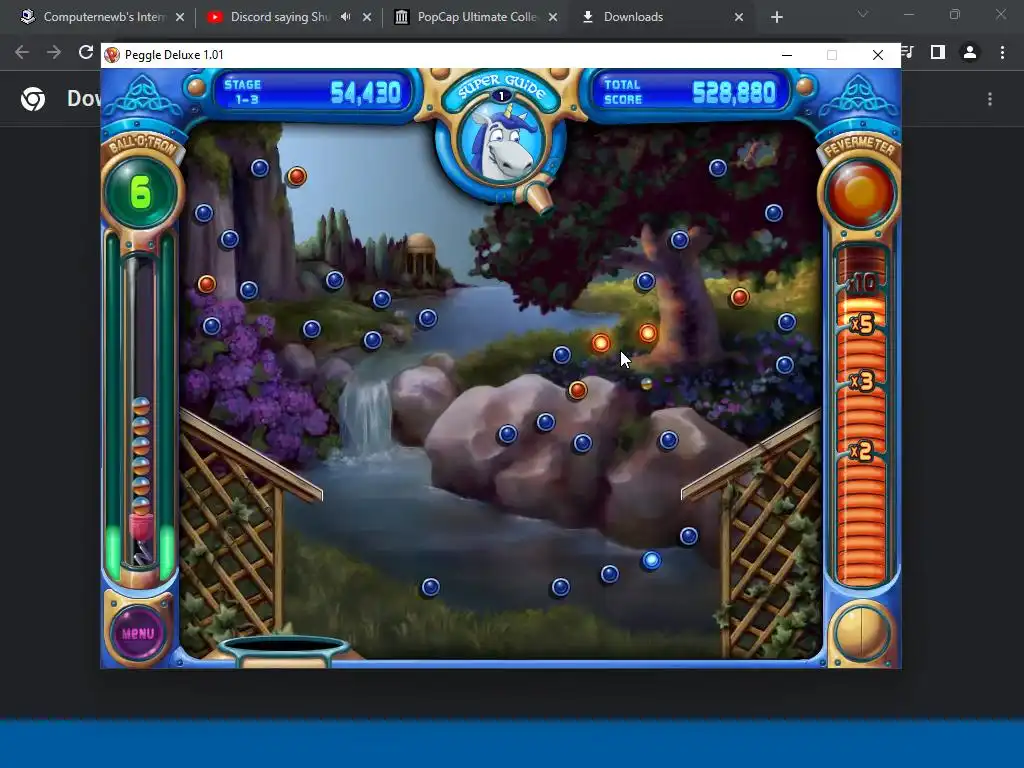Click the free ball bucket at bottom
Image resolution: width=1024 pixels, height=768 pixels.
click(x=284, y=650)
